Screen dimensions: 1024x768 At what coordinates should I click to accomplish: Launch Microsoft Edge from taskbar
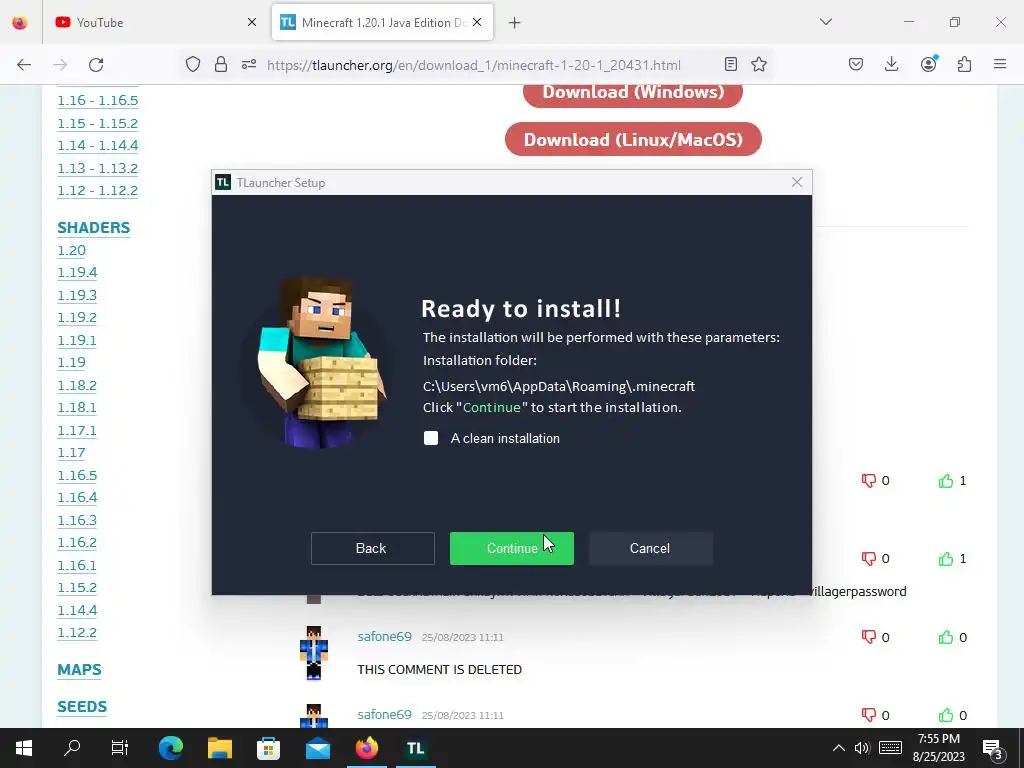click(x=171, y=748)
